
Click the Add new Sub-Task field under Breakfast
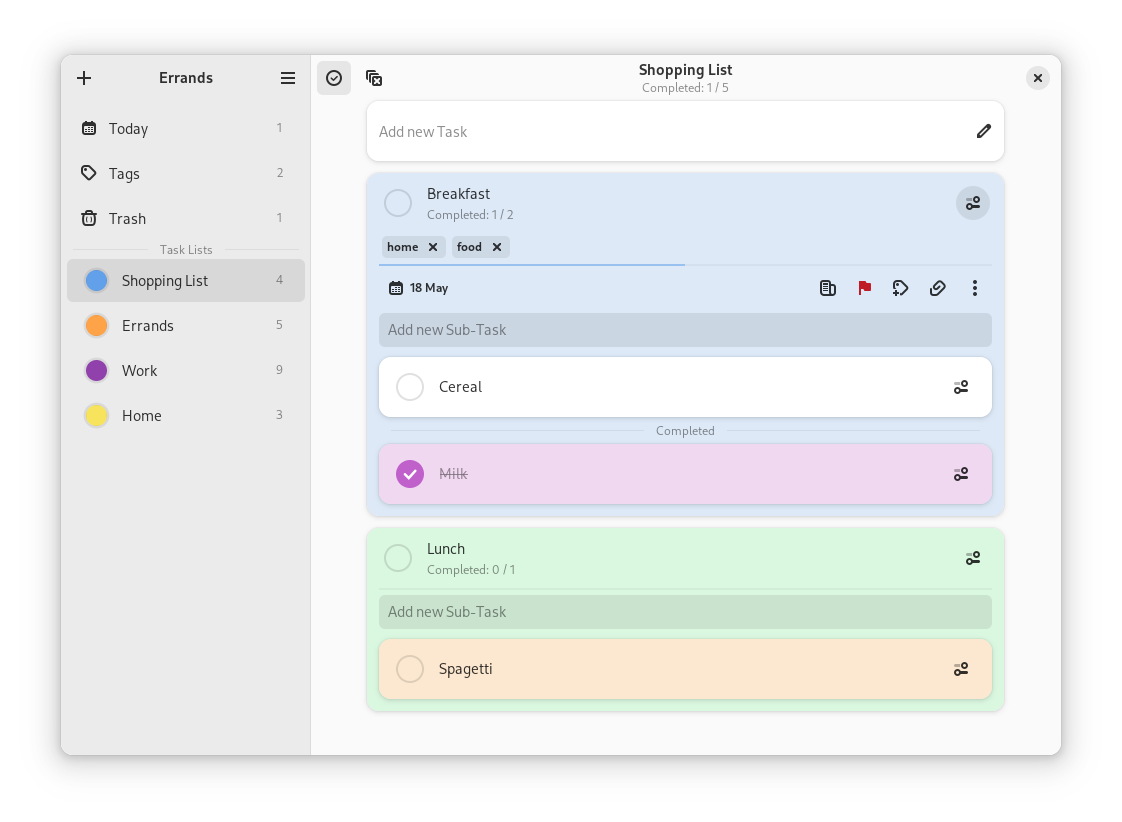(x=685, y=330)
